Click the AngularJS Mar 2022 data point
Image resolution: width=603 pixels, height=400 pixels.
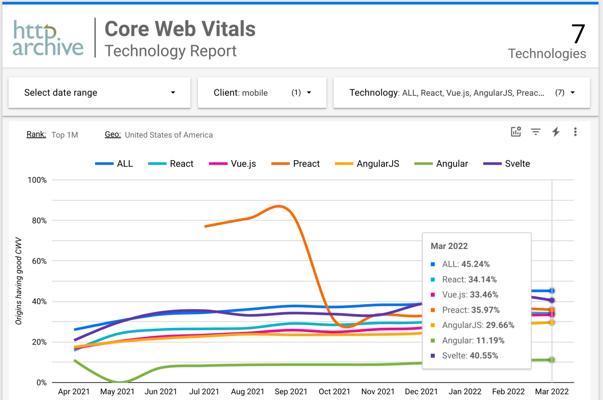coord(552,322)
